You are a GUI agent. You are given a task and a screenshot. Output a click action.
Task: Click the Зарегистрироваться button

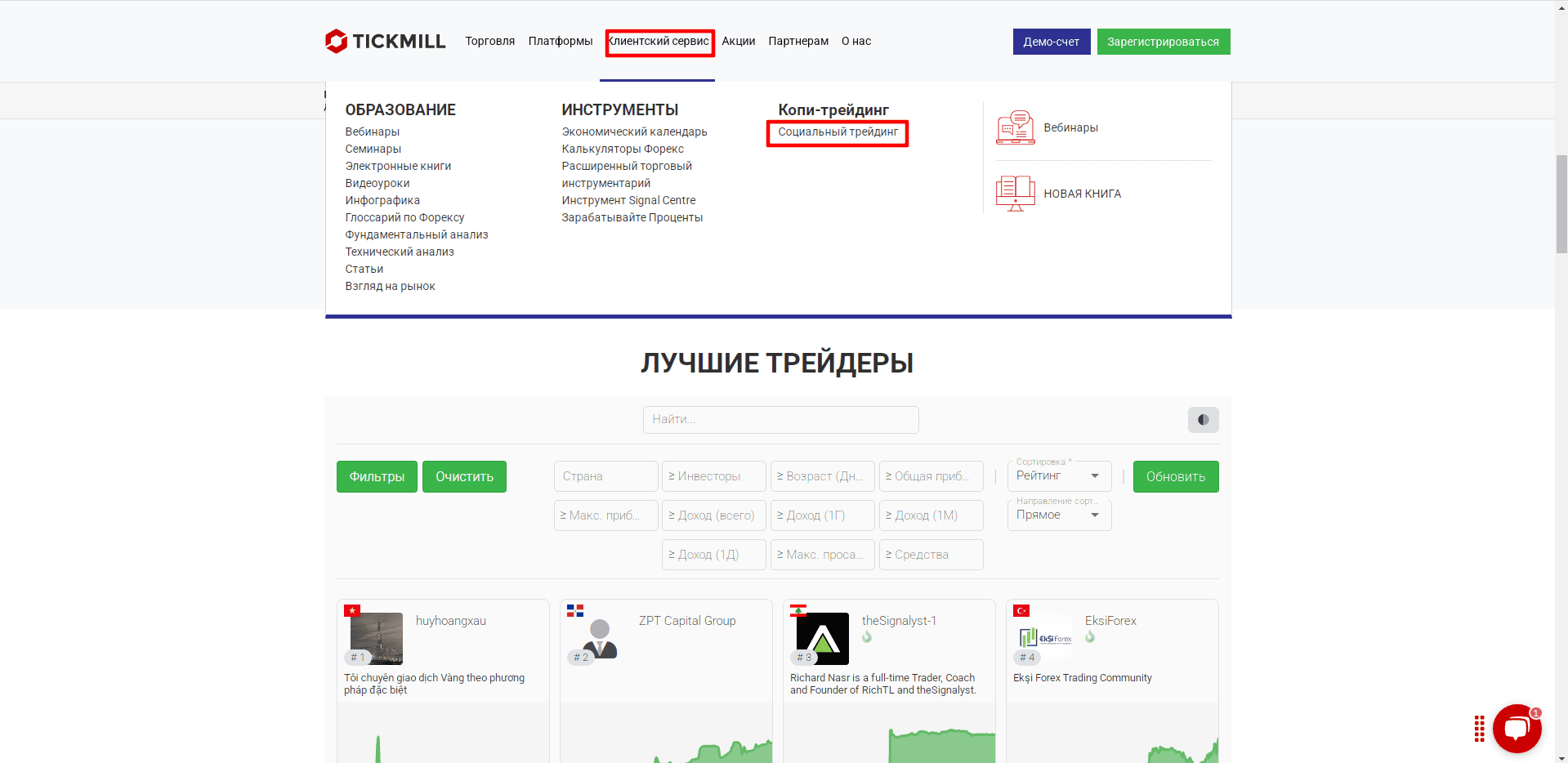tap(1164, 42)
